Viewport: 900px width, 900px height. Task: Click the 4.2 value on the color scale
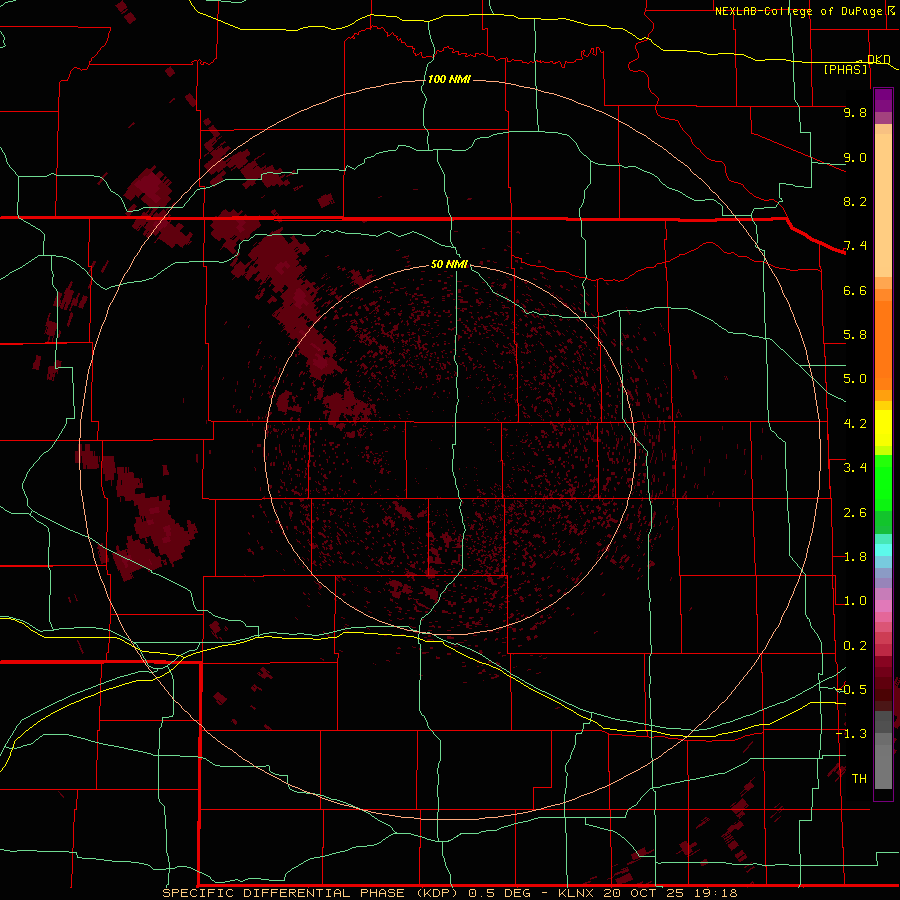[855, 424]
